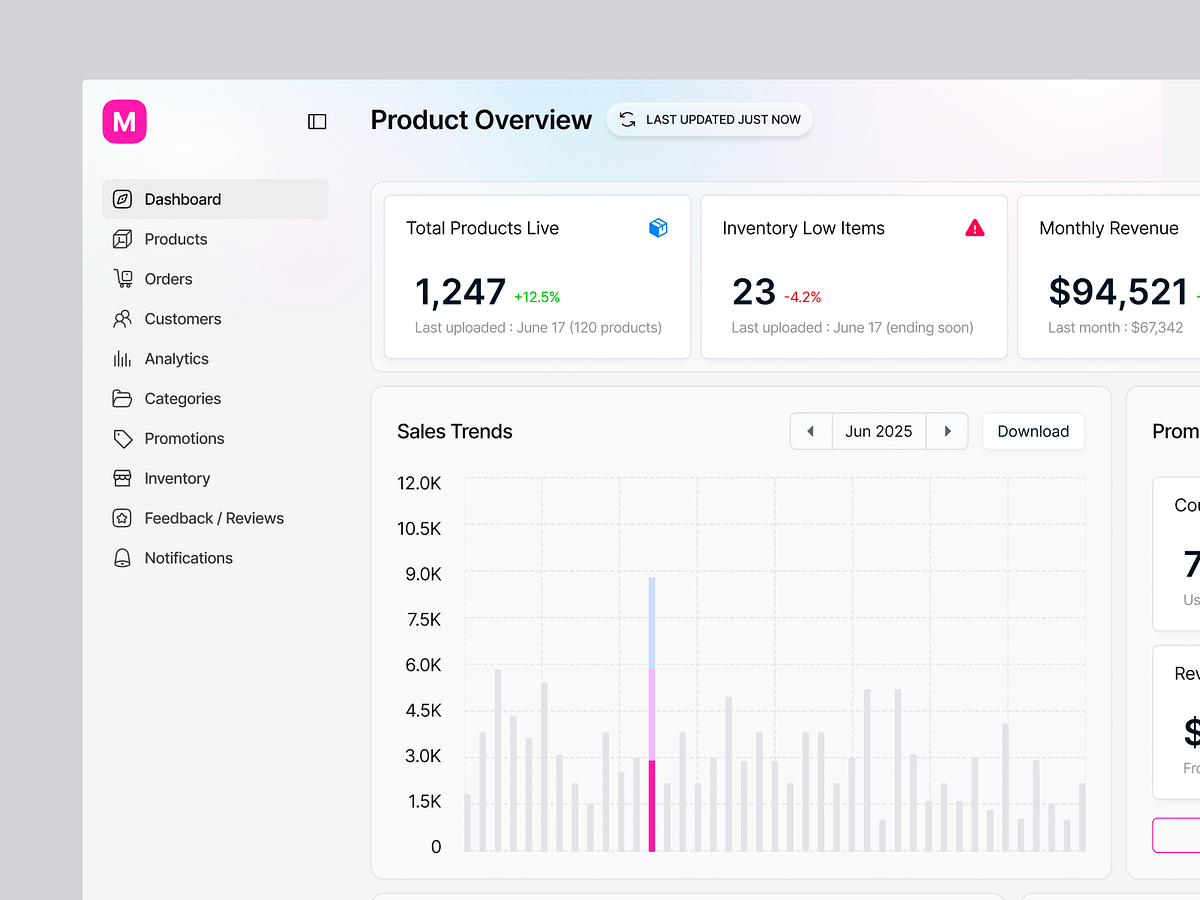
Task: Click the Last Updated Just Now pill
Action: click(x=710, y=120)
